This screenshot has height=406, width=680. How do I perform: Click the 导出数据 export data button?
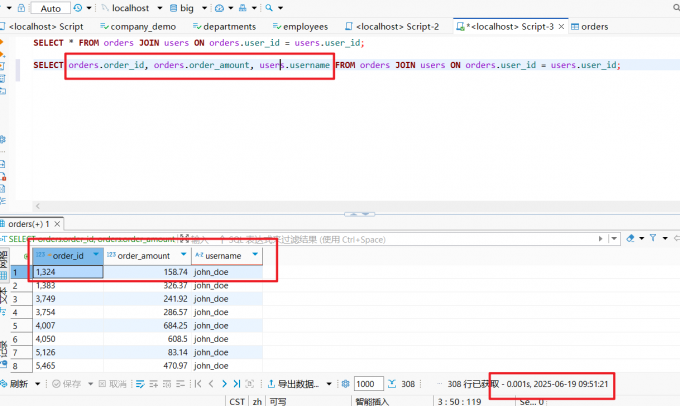click(x=294, y=384)
